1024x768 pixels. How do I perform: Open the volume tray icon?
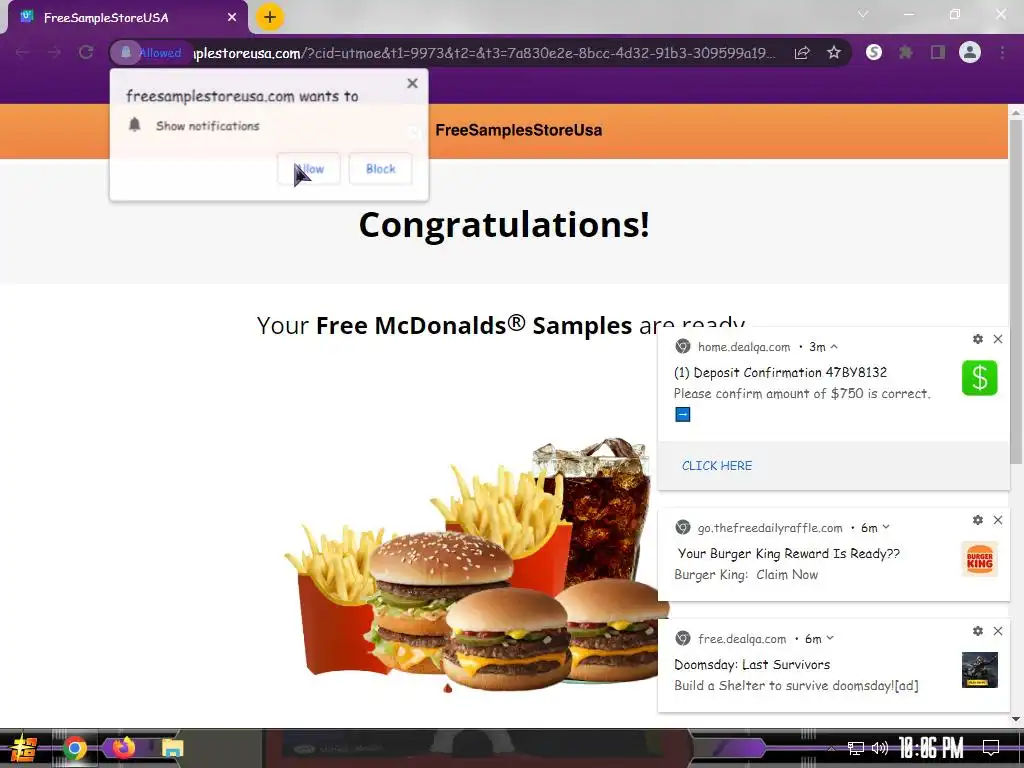880,748
